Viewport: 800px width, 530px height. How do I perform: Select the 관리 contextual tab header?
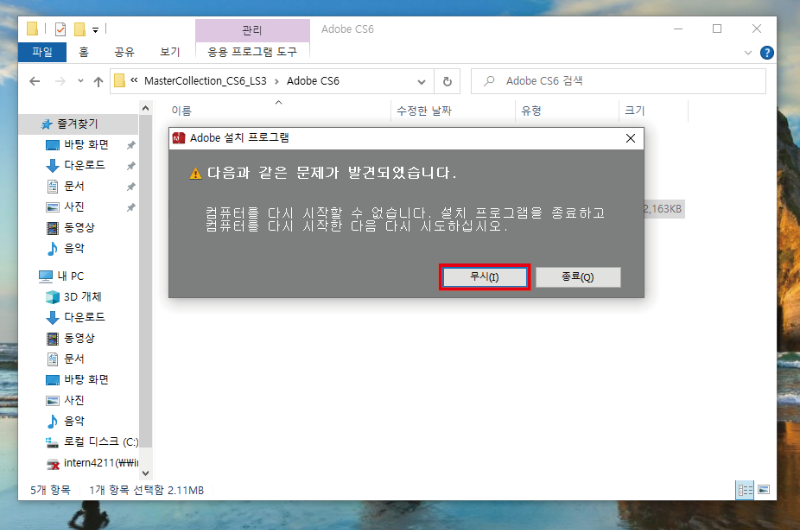pos(252,31)
